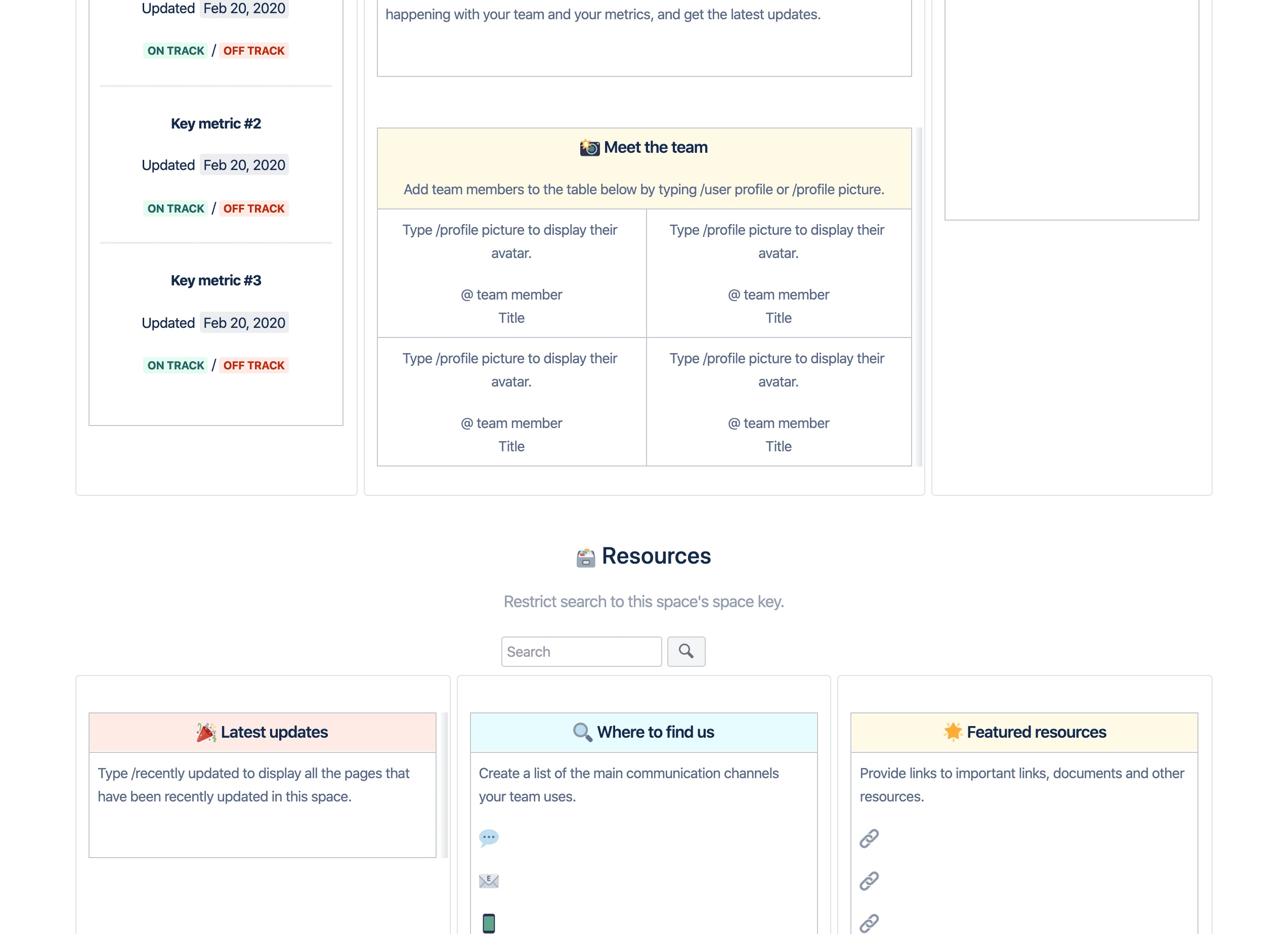The height and width of the screenshot is (934, 1288).
Task: Click the first link icon under Featured resources
Action: point(869,838)
